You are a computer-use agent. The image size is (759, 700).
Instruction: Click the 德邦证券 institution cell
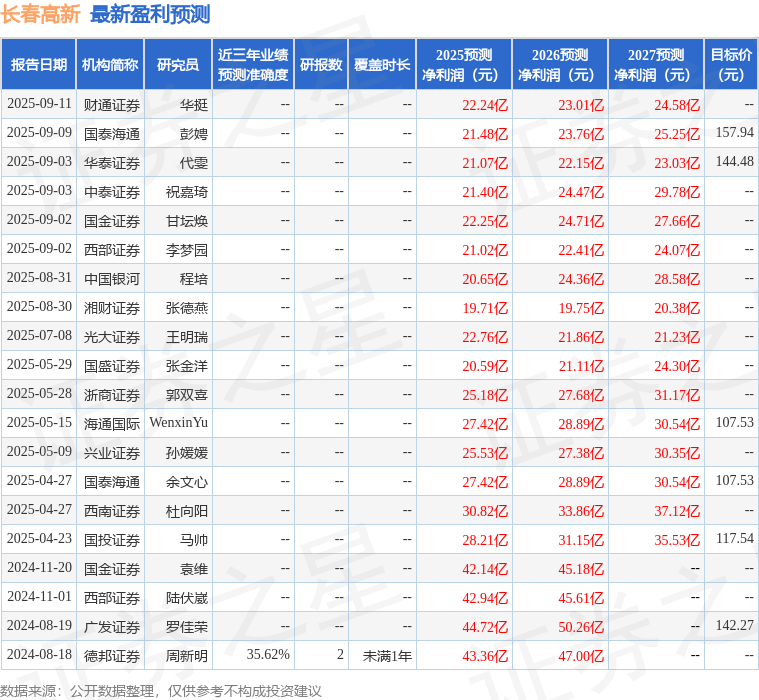click(x=112, y=656)
